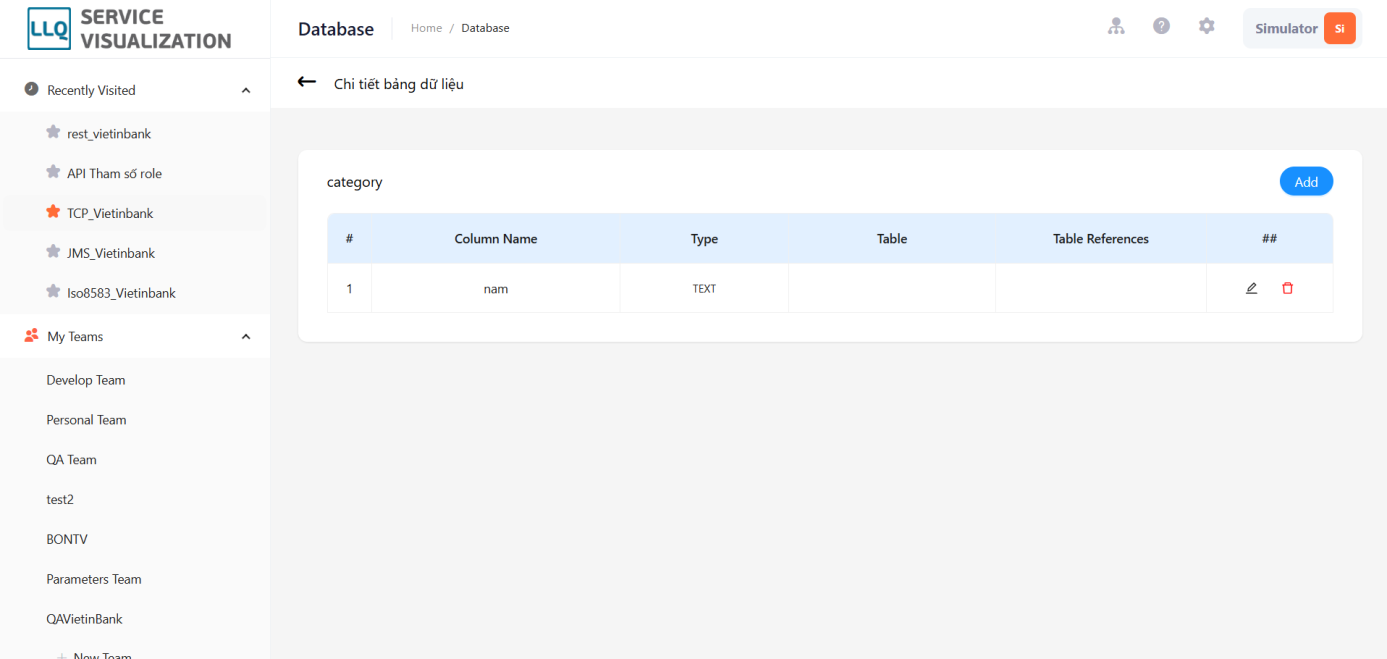
Task: Delete the nam column with trash icon
Action: (1287, 288)
